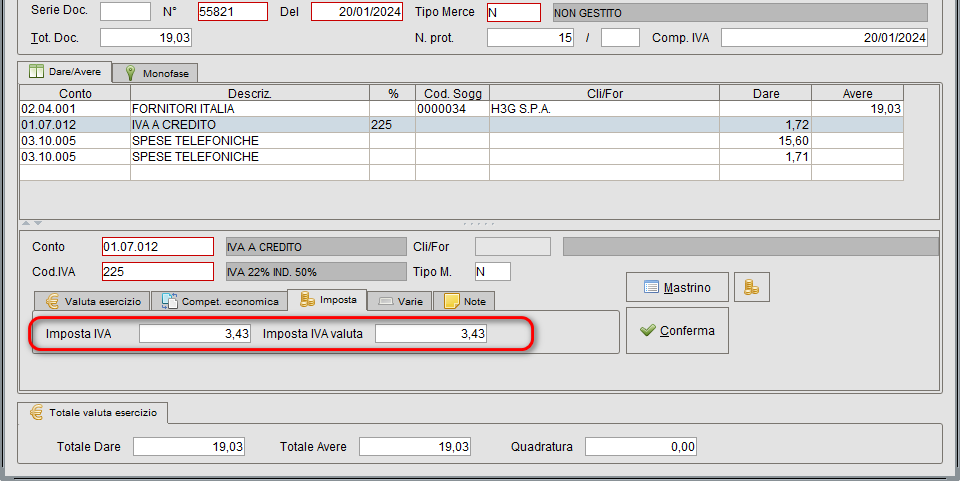This screenshot has height=481, width=960.
Task: Select the Totale valuta esercizio tab
Action: coord(93,412)
